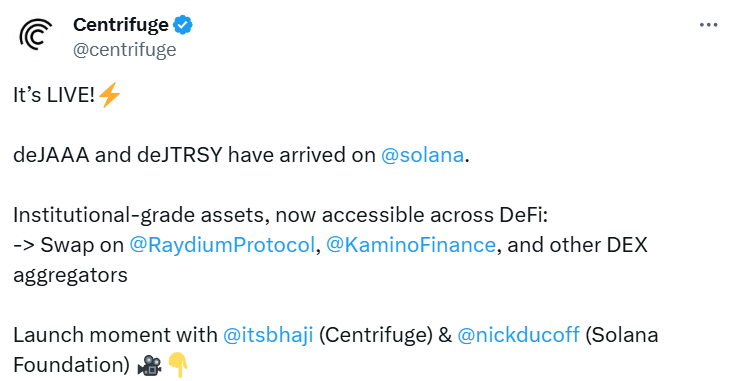Click the word deJTRSY in the tweet
Screen dimensions: 738x381
coord(179,155)
